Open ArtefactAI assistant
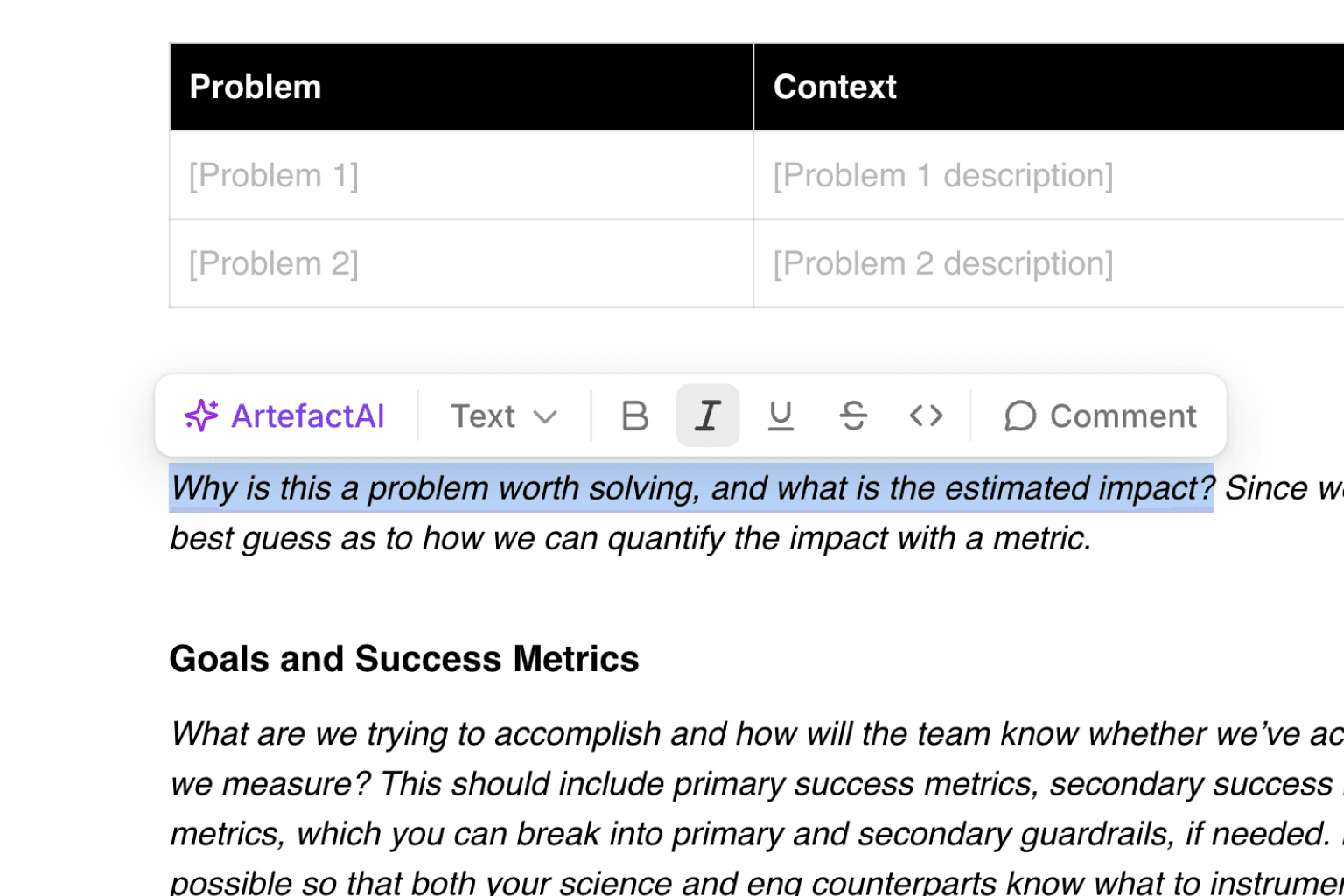 point(306,416)
